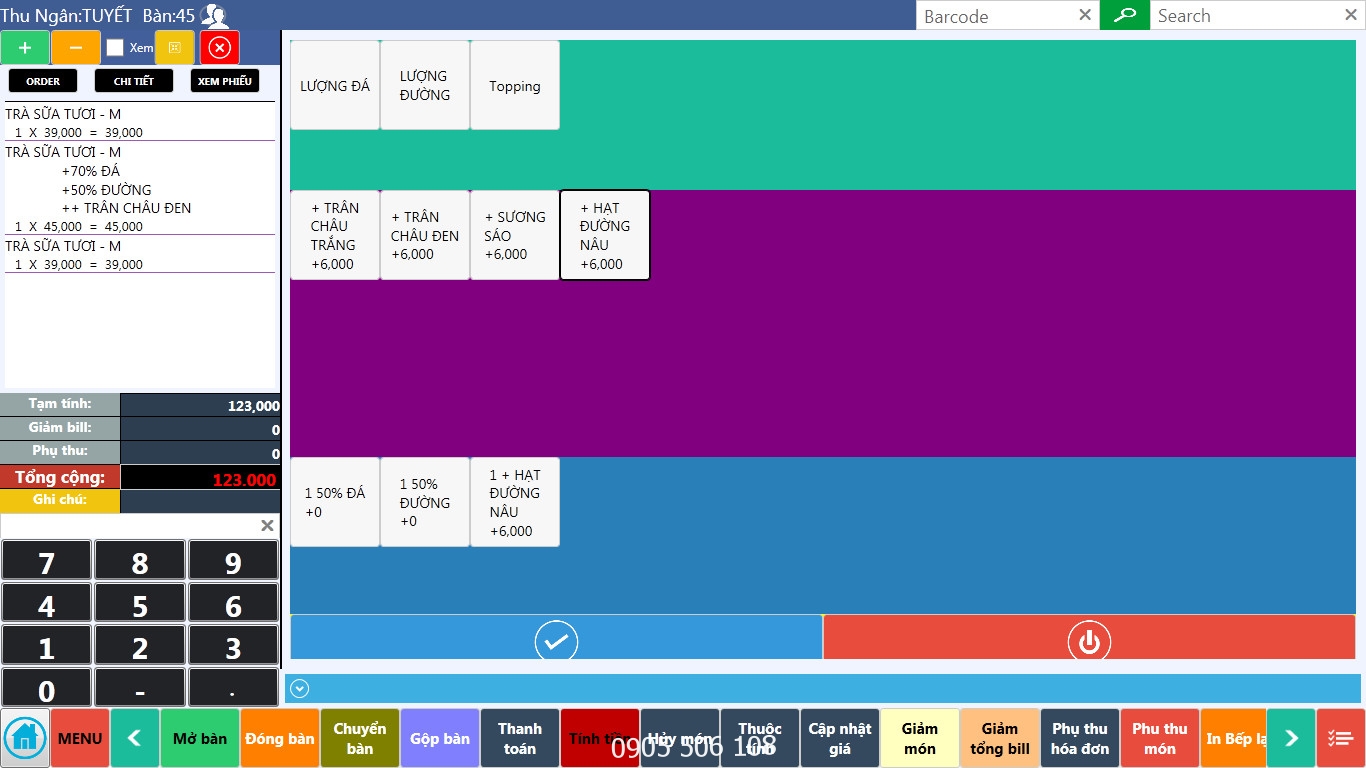The width and height of the screenshot is (1366, 768).
Task: Clear the Search field with its X
Action: point(1351,15)
